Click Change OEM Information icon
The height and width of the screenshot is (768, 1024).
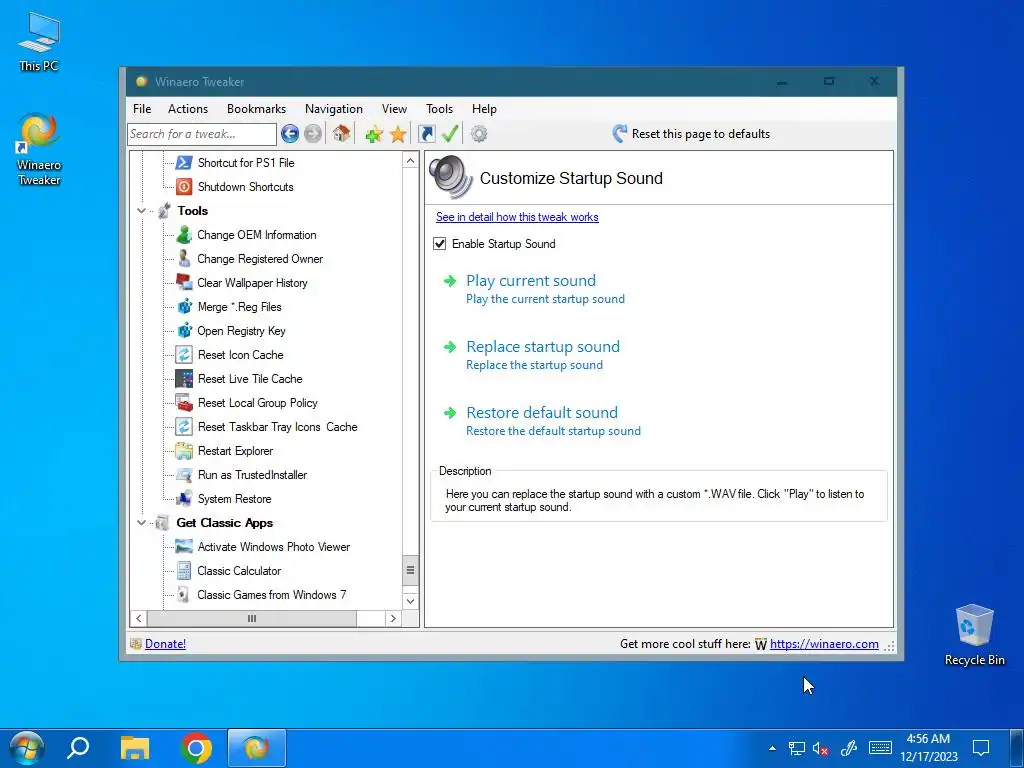pos(184,234)
